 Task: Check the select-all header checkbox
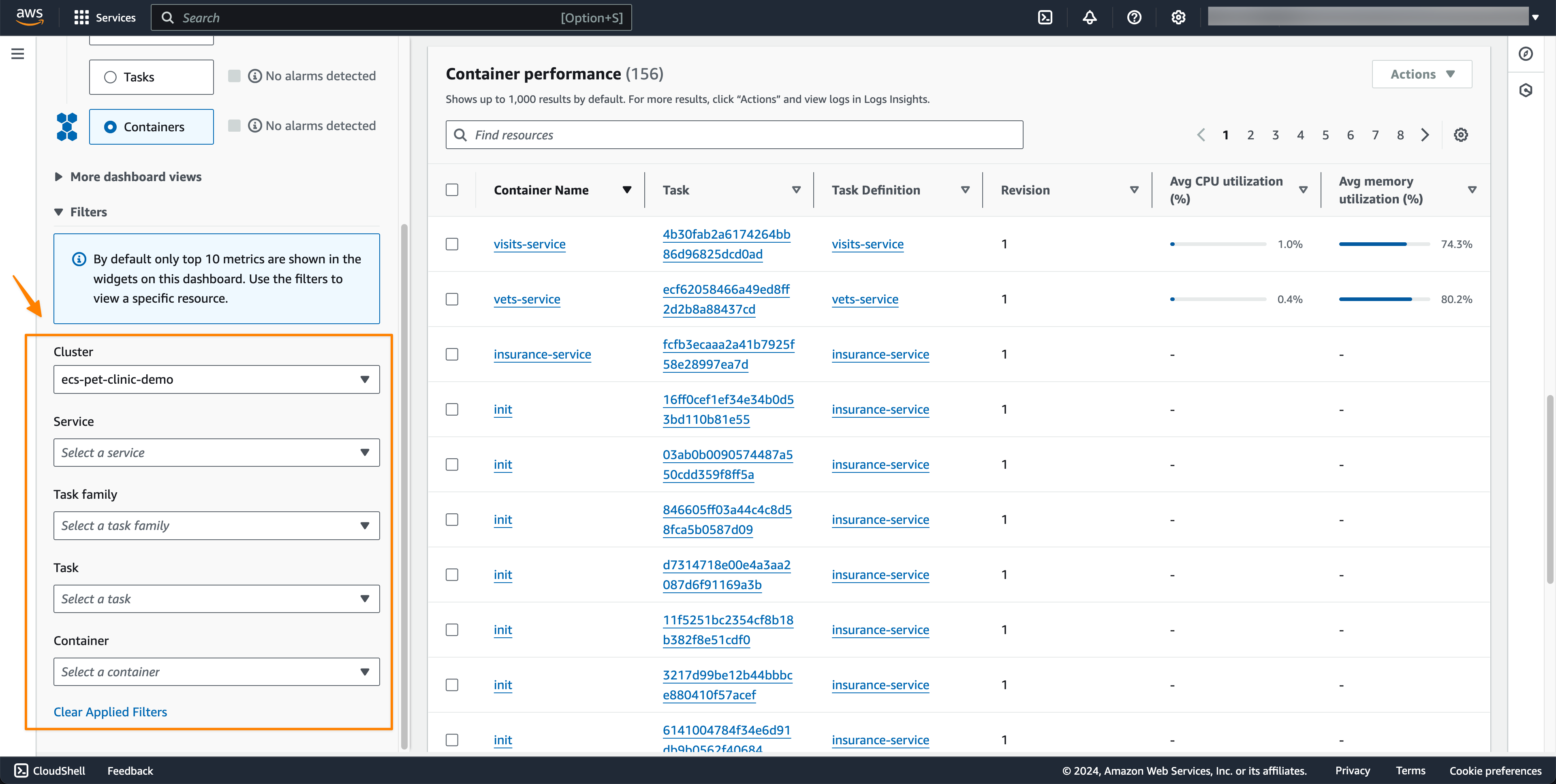[x=452, y=190]
